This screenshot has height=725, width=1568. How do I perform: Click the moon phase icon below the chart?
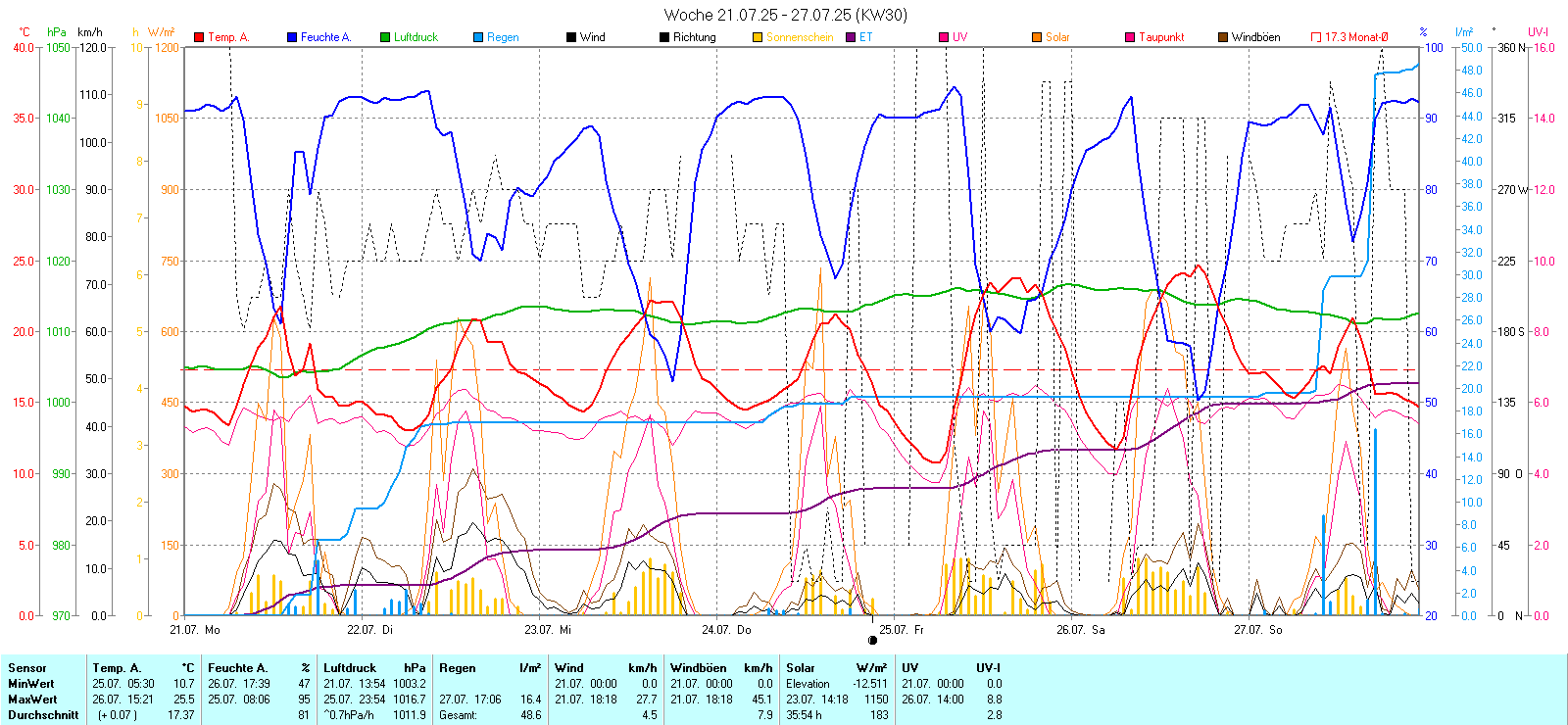point(872,641)
